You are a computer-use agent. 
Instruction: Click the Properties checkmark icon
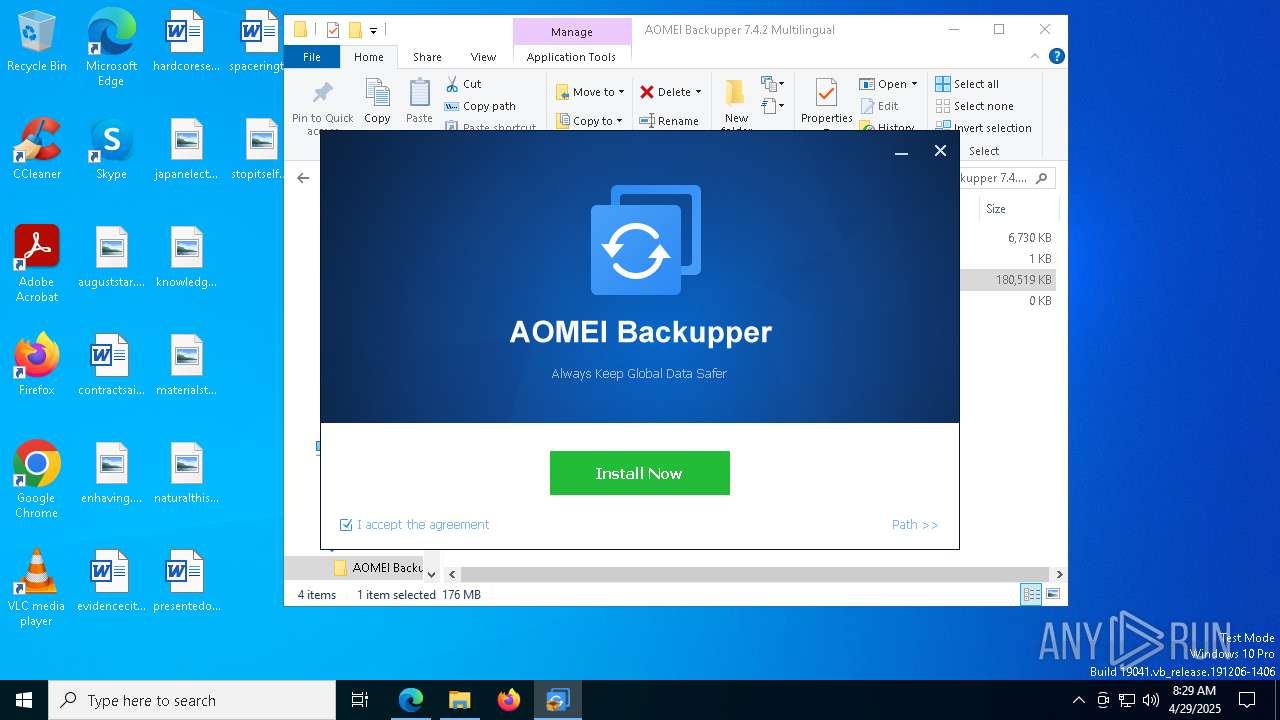[826, 93]
